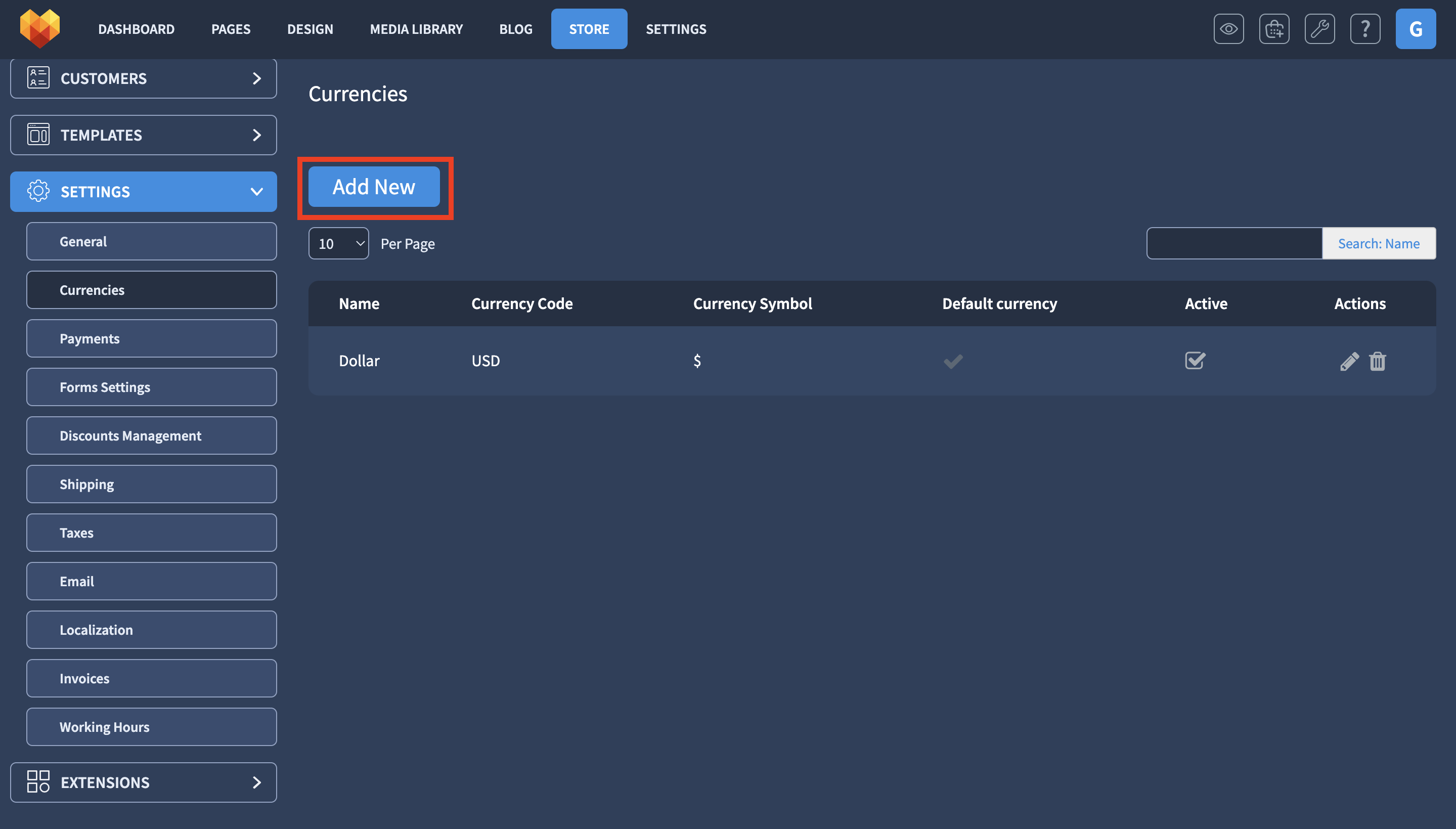Image resolution: width=1456 pixels, height=829 pixels.
Task: Delete the Dollar currency with trash icon
Action: click(x=1377, y=361)
